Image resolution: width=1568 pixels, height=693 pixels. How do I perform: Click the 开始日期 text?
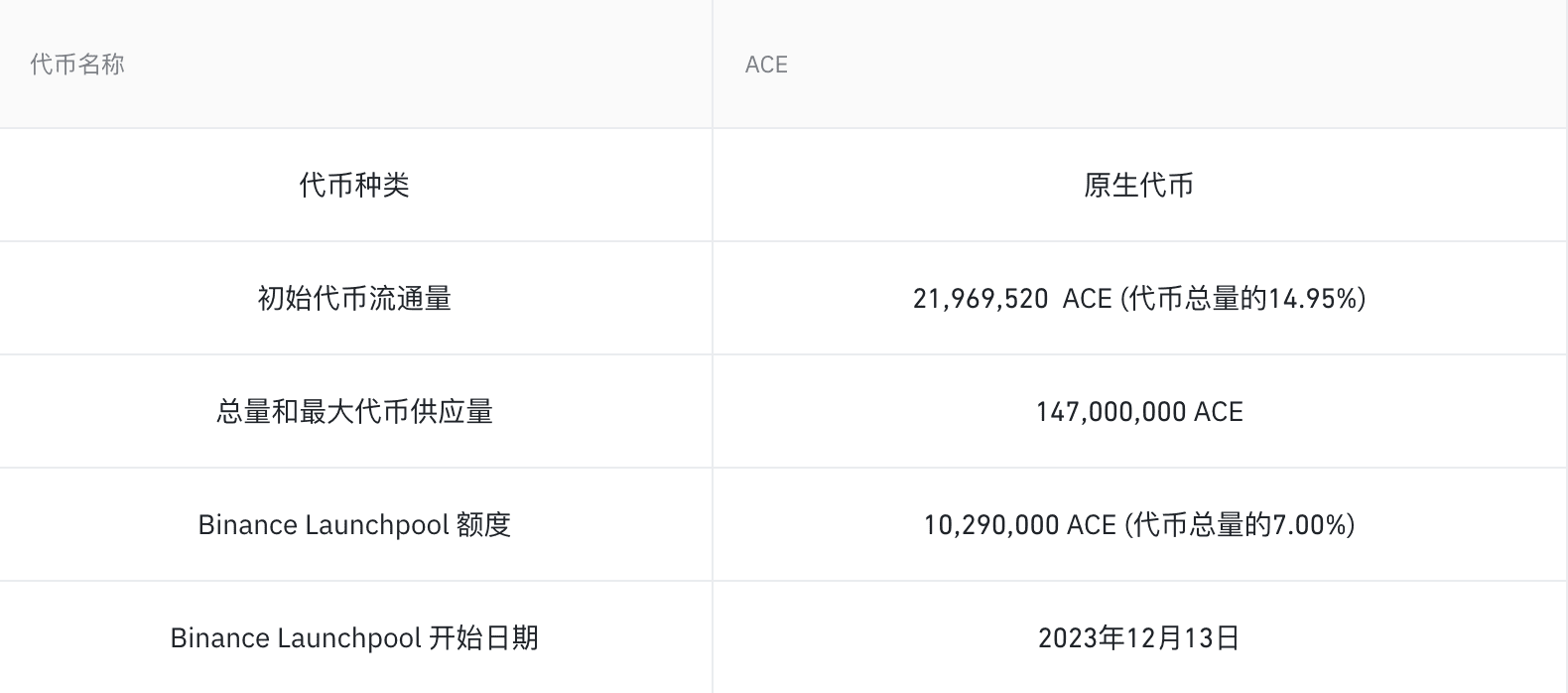tap(483, 637)
